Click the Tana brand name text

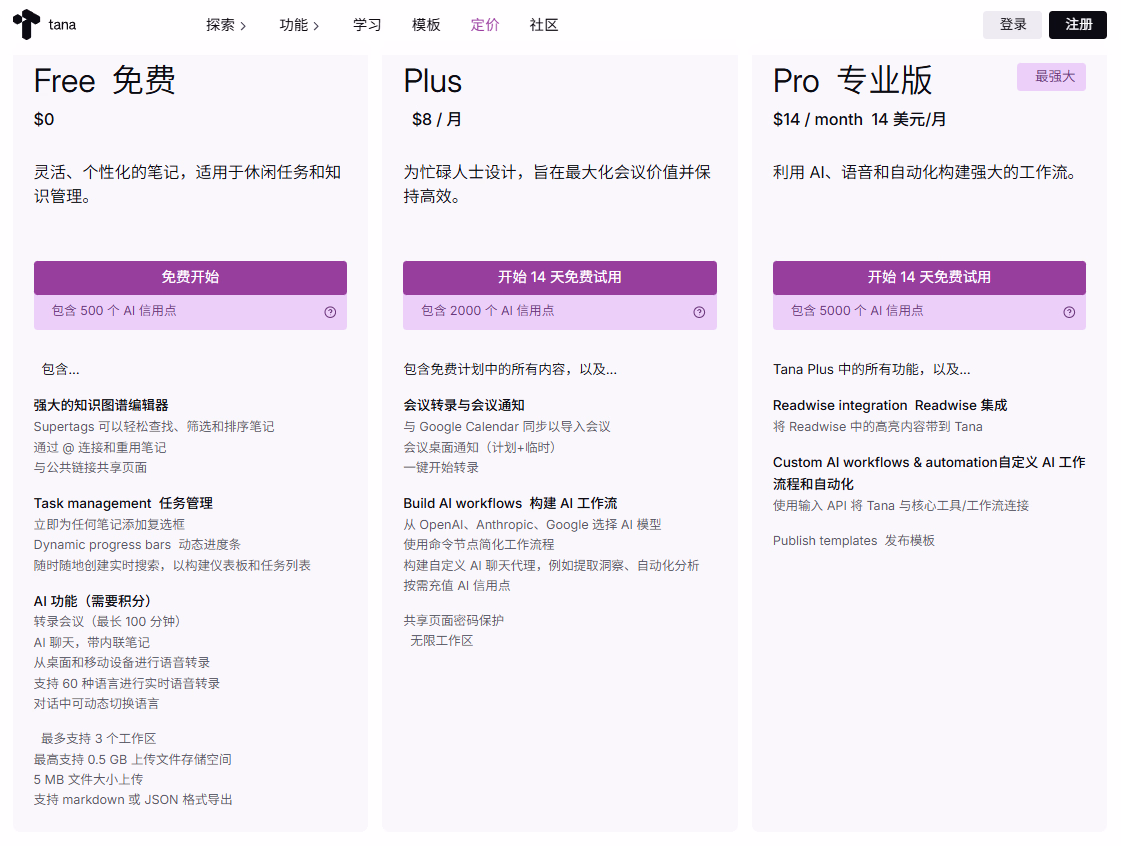click(x=62, y=25)
